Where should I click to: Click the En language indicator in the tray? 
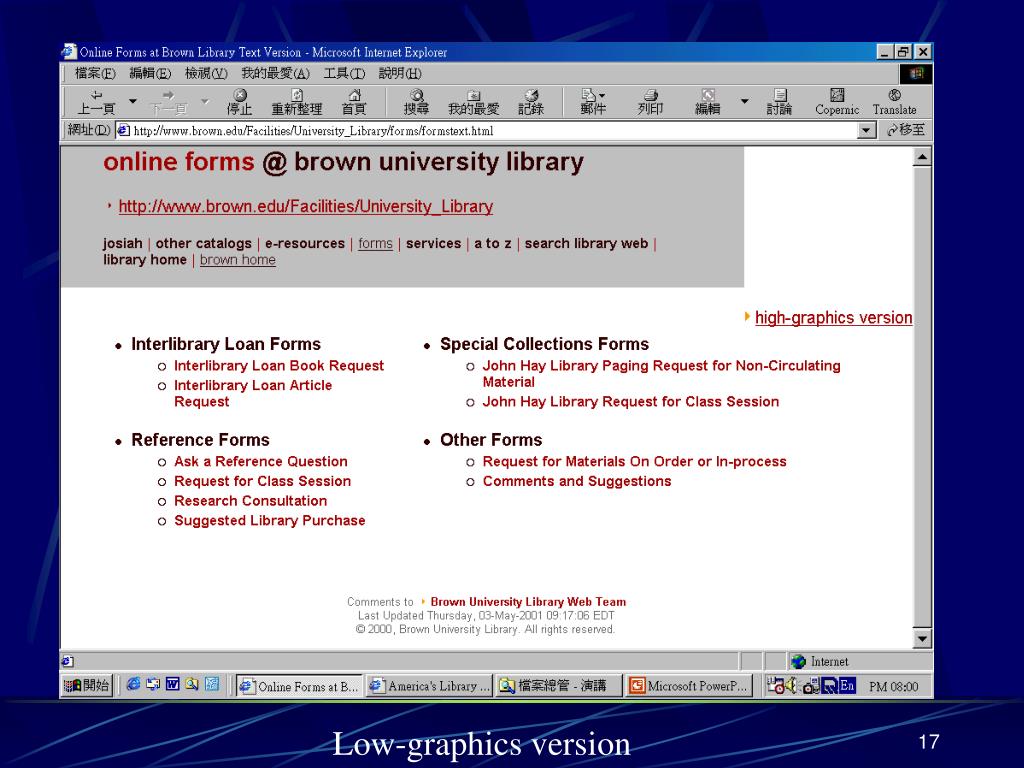847,685
